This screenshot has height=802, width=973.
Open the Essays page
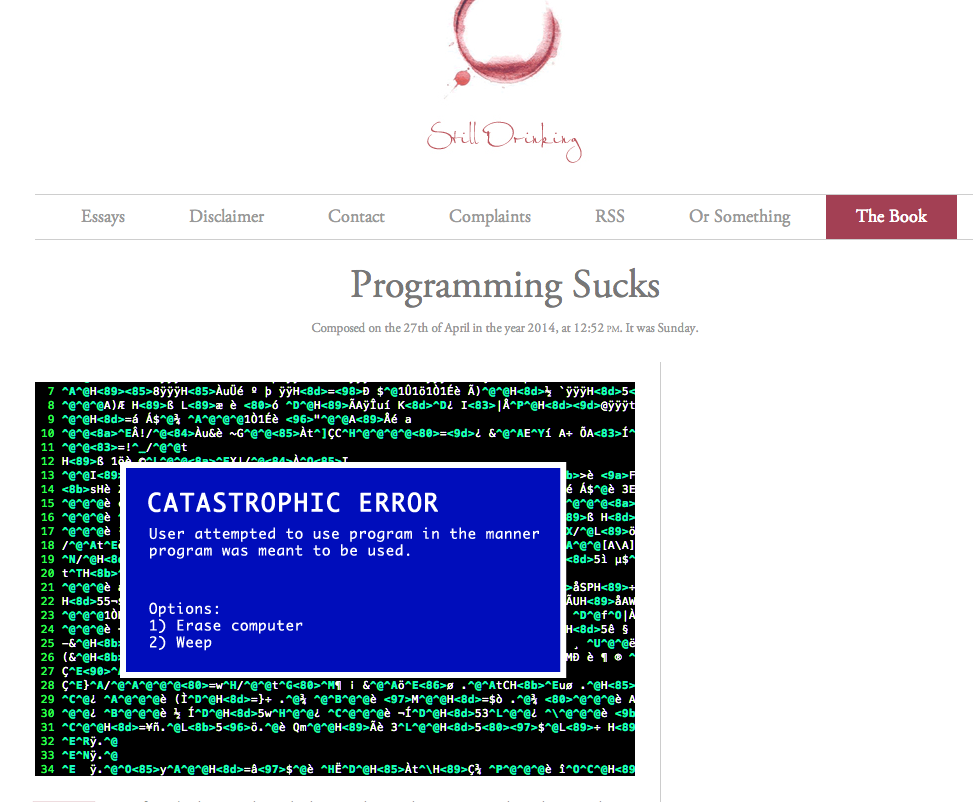point(103,217)
